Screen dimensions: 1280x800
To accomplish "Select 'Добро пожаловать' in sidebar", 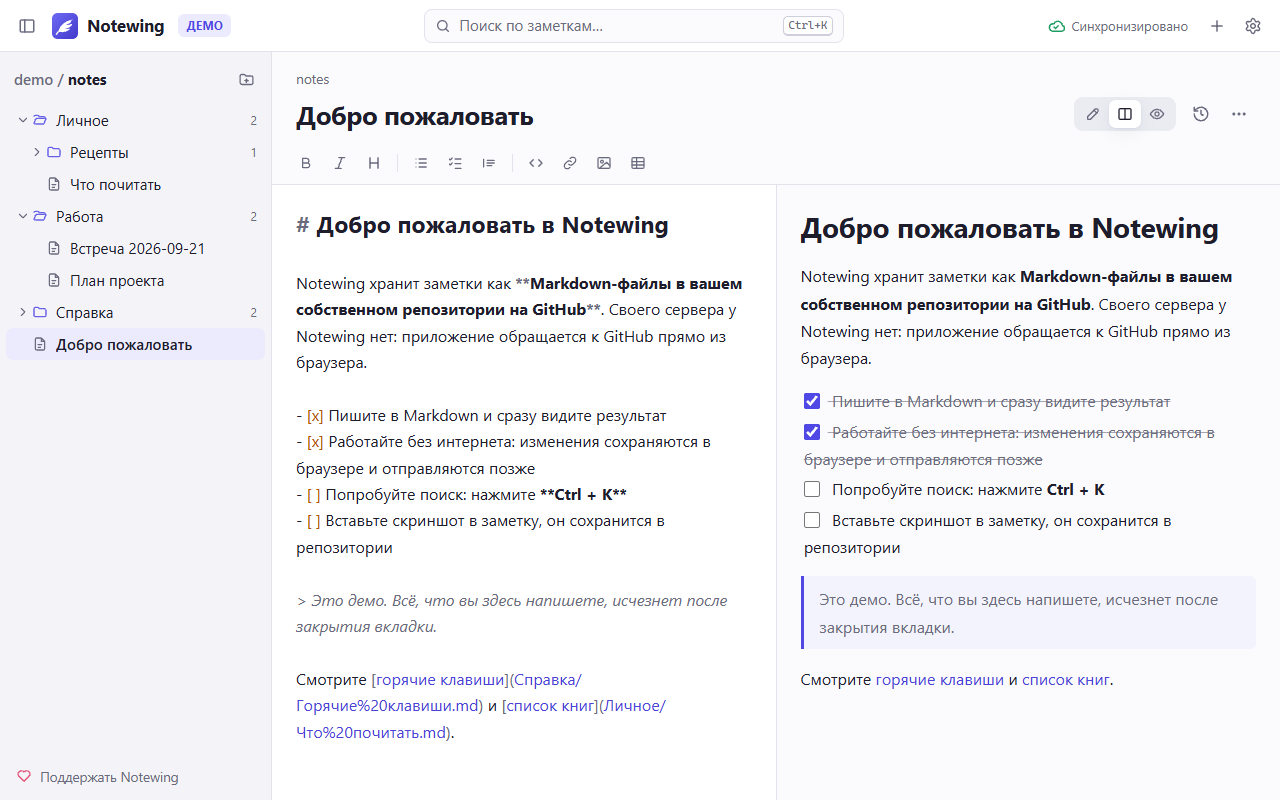I will pos(135,345).
